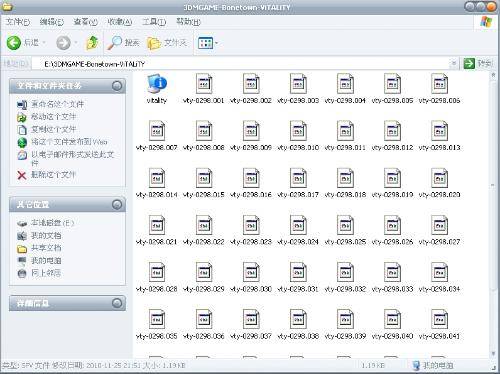Select file icon vty-0298.006
This screenshot has width=500, height=374.
click(x=439, y=83)
